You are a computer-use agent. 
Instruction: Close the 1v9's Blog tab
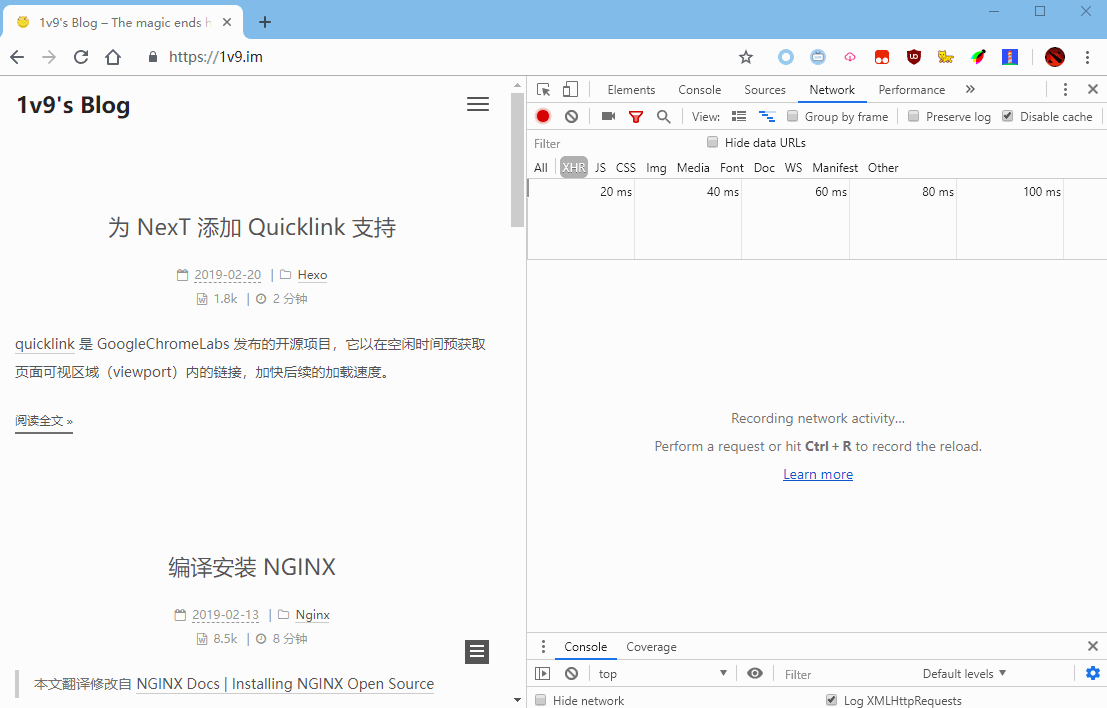coord(227,22)
